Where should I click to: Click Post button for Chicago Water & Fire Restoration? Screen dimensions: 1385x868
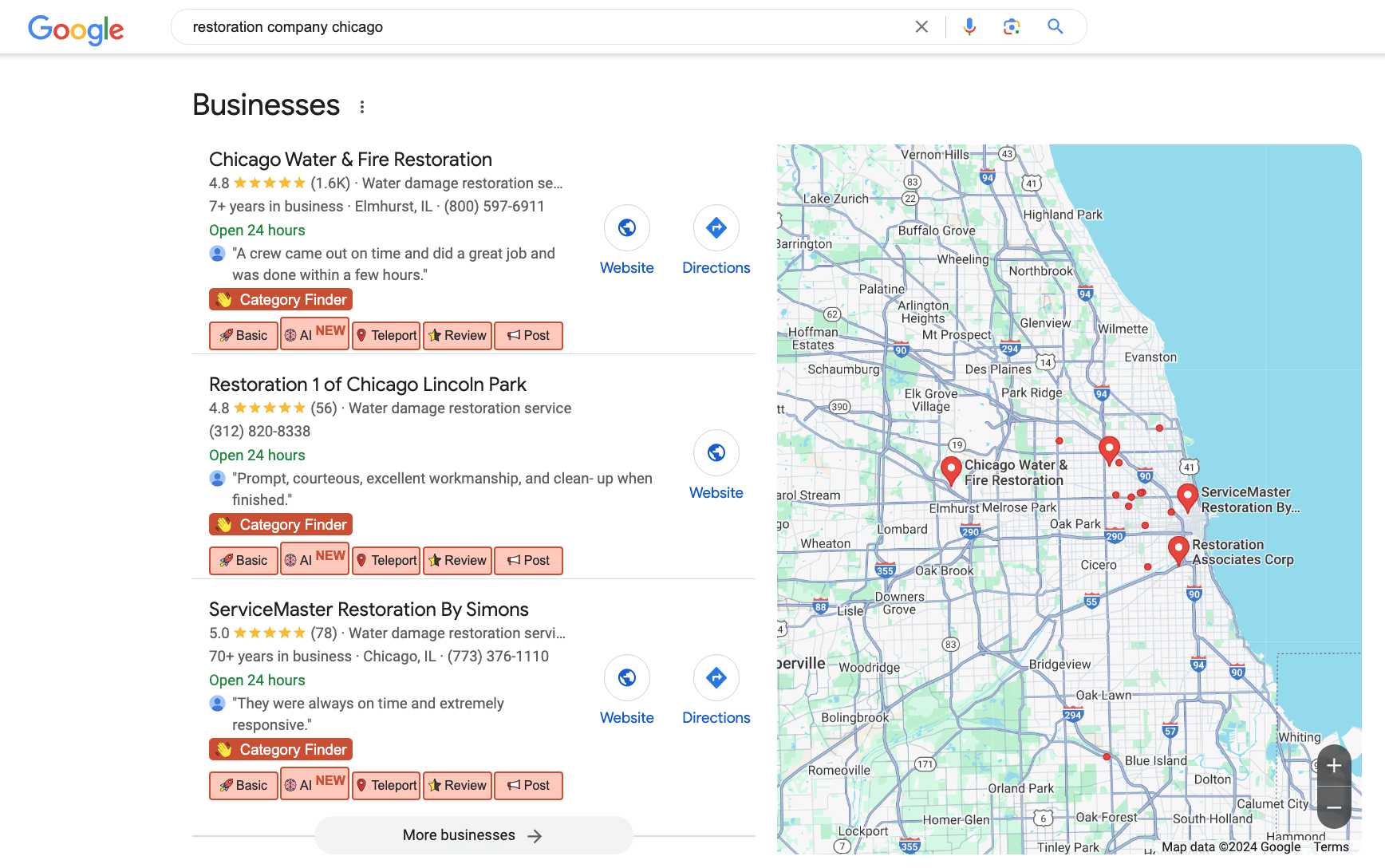click(x=528, y=336)
